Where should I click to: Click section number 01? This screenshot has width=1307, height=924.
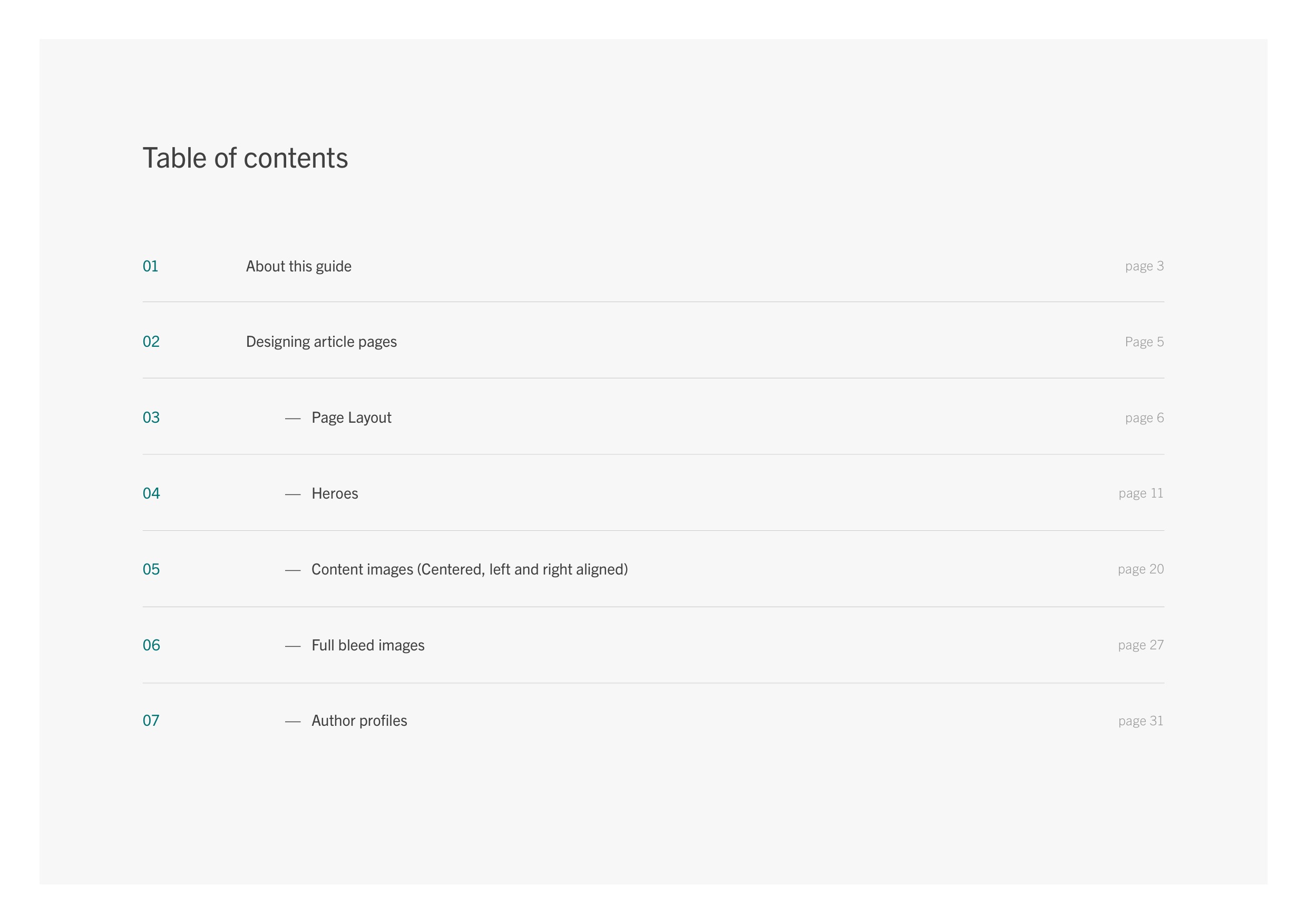[x=150, y=266]
